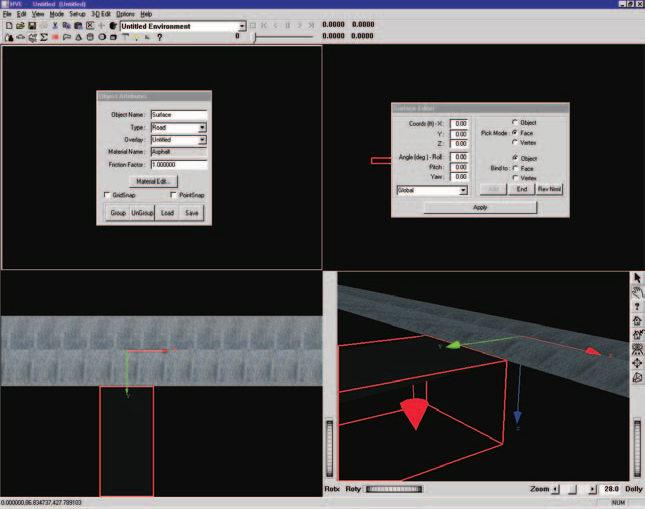Image resolution: width=645 pixels, height=509 pixels.
Task: Click the triangle cone toolbar icon
Action: point(78,37)
